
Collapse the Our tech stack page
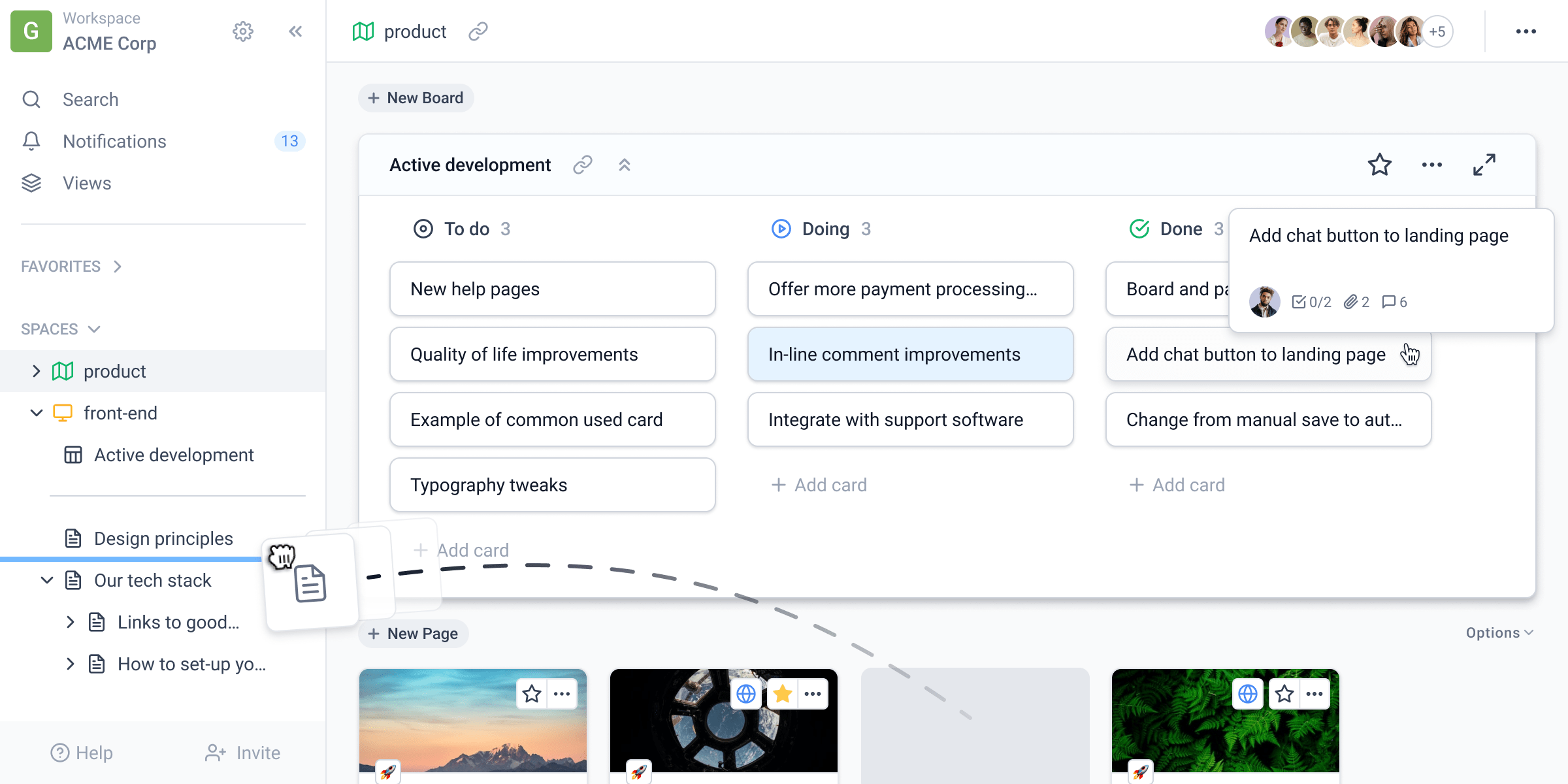point(47,580)
